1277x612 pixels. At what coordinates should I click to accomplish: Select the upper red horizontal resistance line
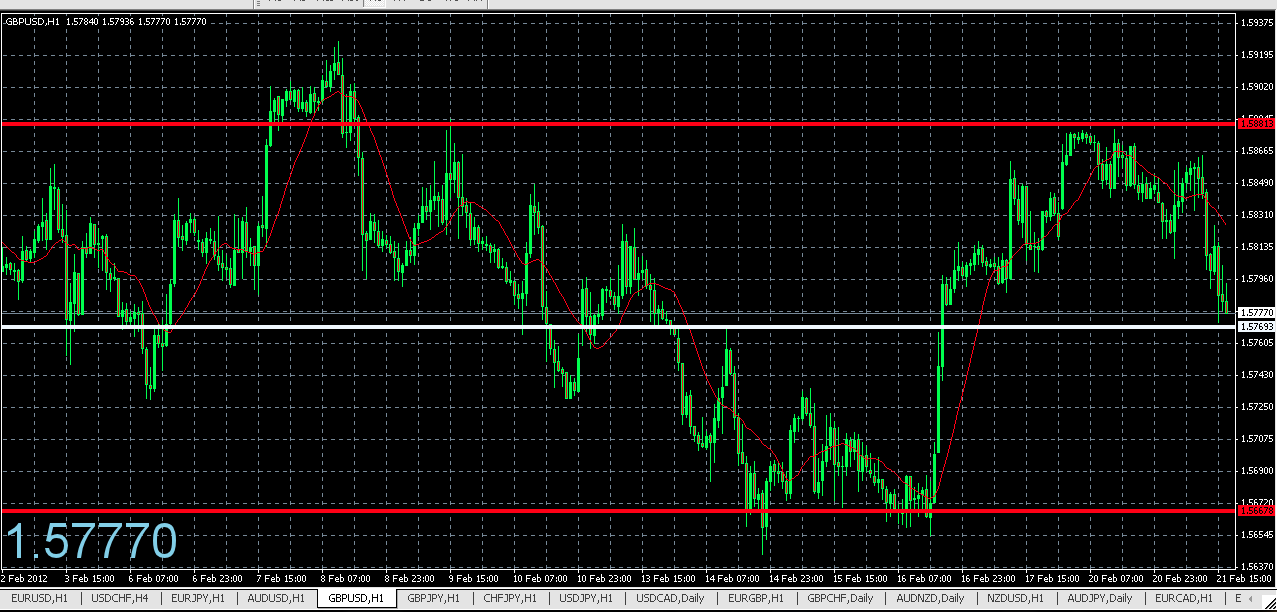[x=618, y=123]
